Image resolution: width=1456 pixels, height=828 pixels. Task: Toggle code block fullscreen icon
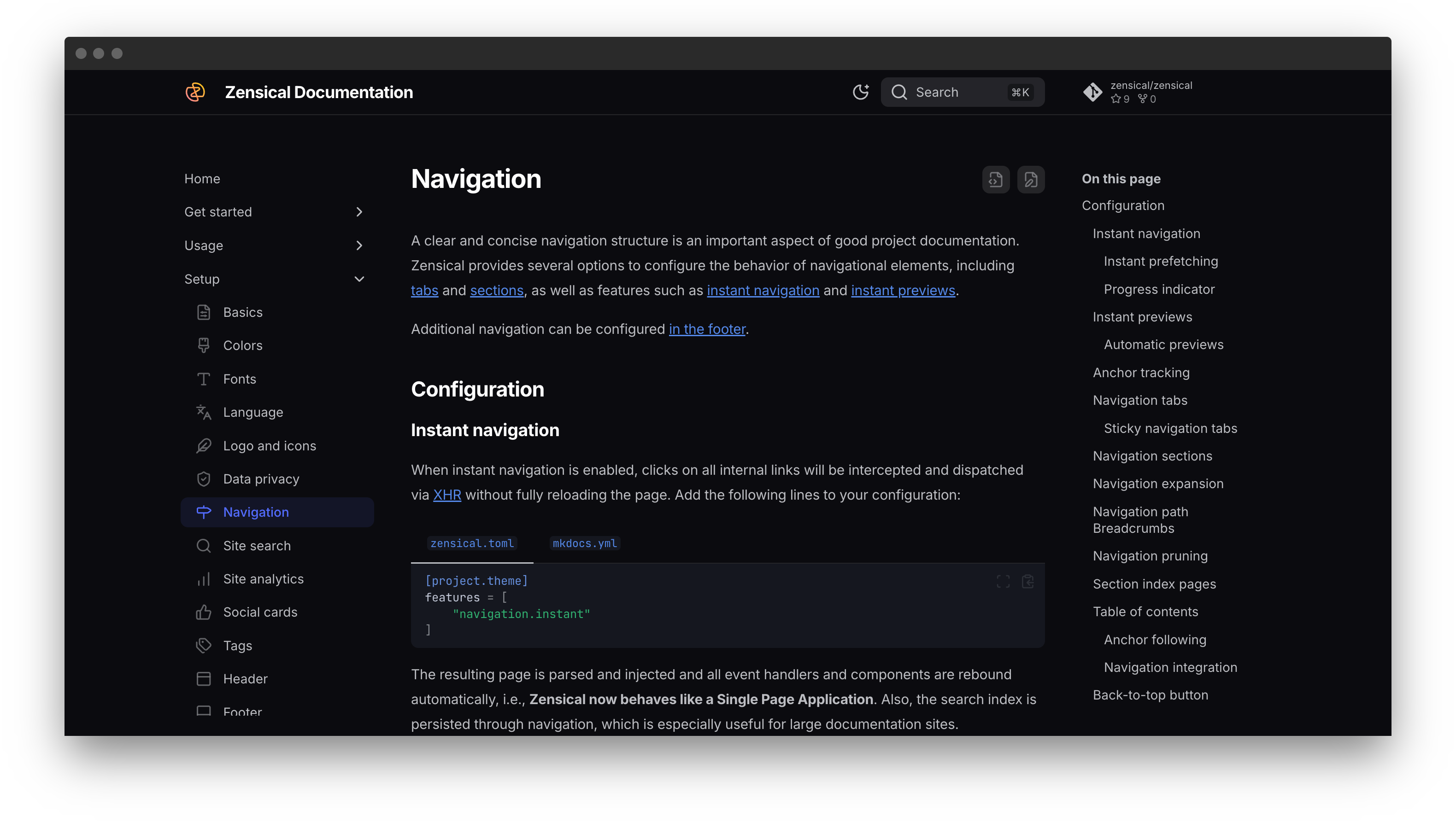pyautogui.click(x=1003, y=581)
